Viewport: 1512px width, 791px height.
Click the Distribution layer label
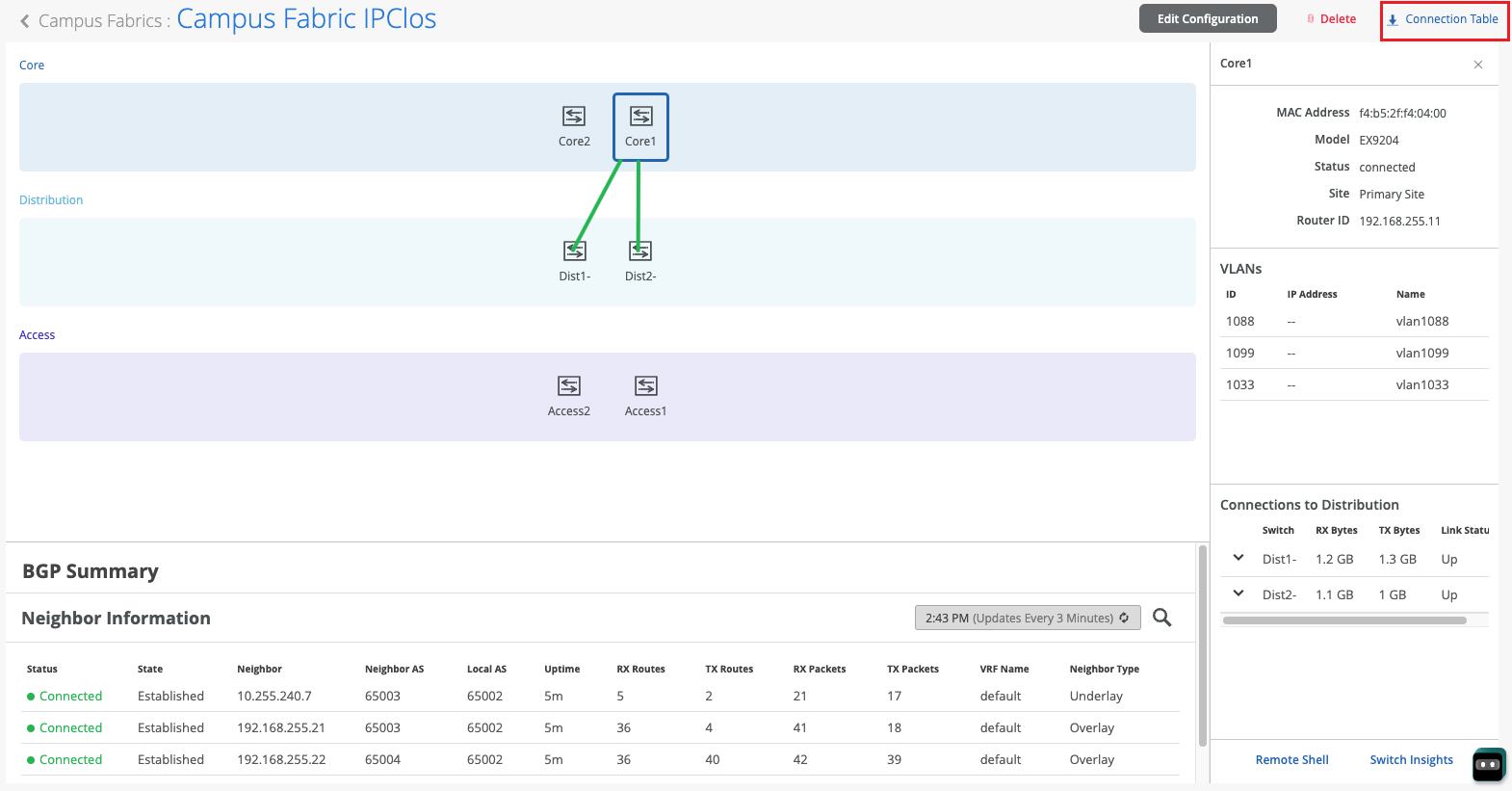click(51, 200)
